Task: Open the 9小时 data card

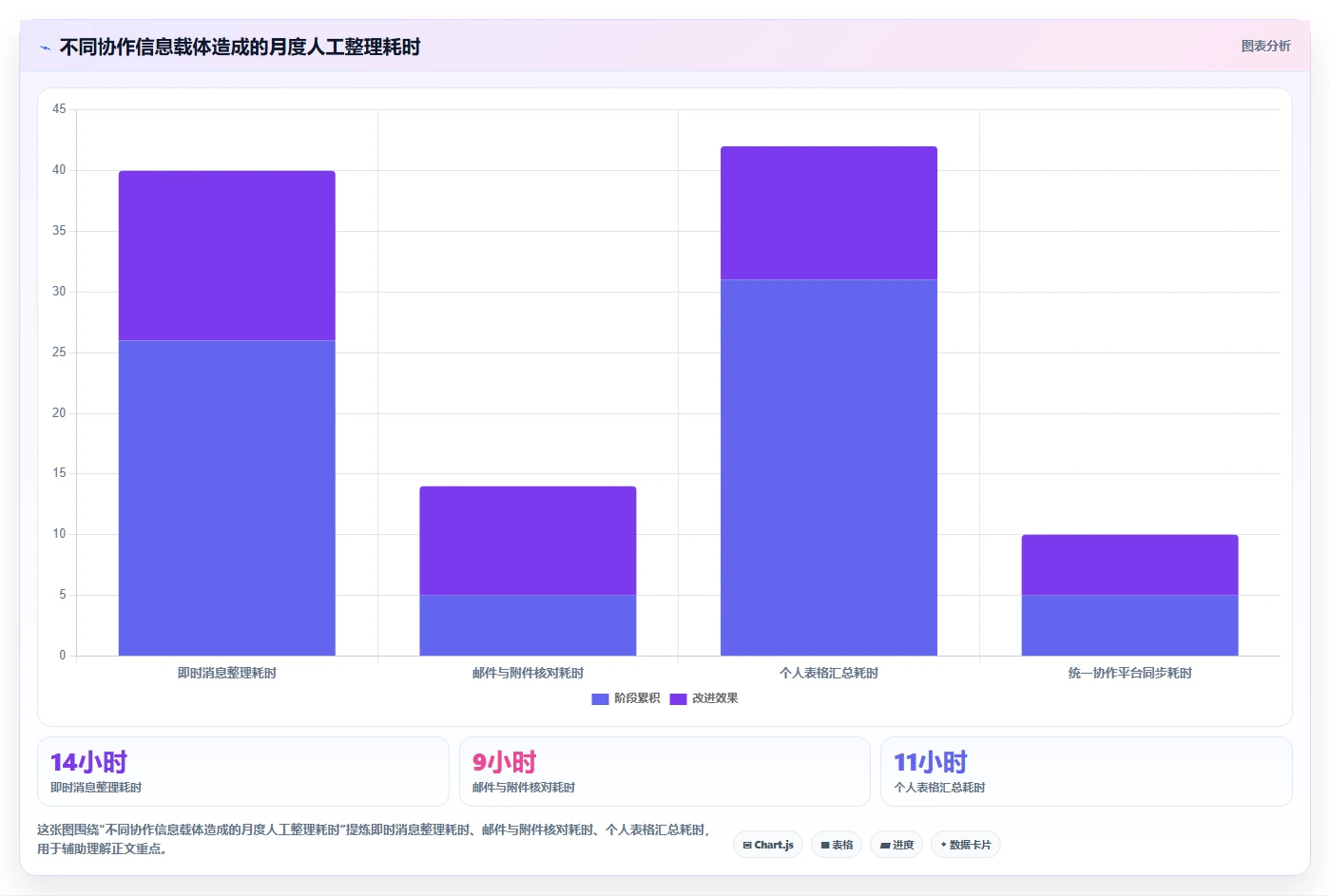Action: 665,772
